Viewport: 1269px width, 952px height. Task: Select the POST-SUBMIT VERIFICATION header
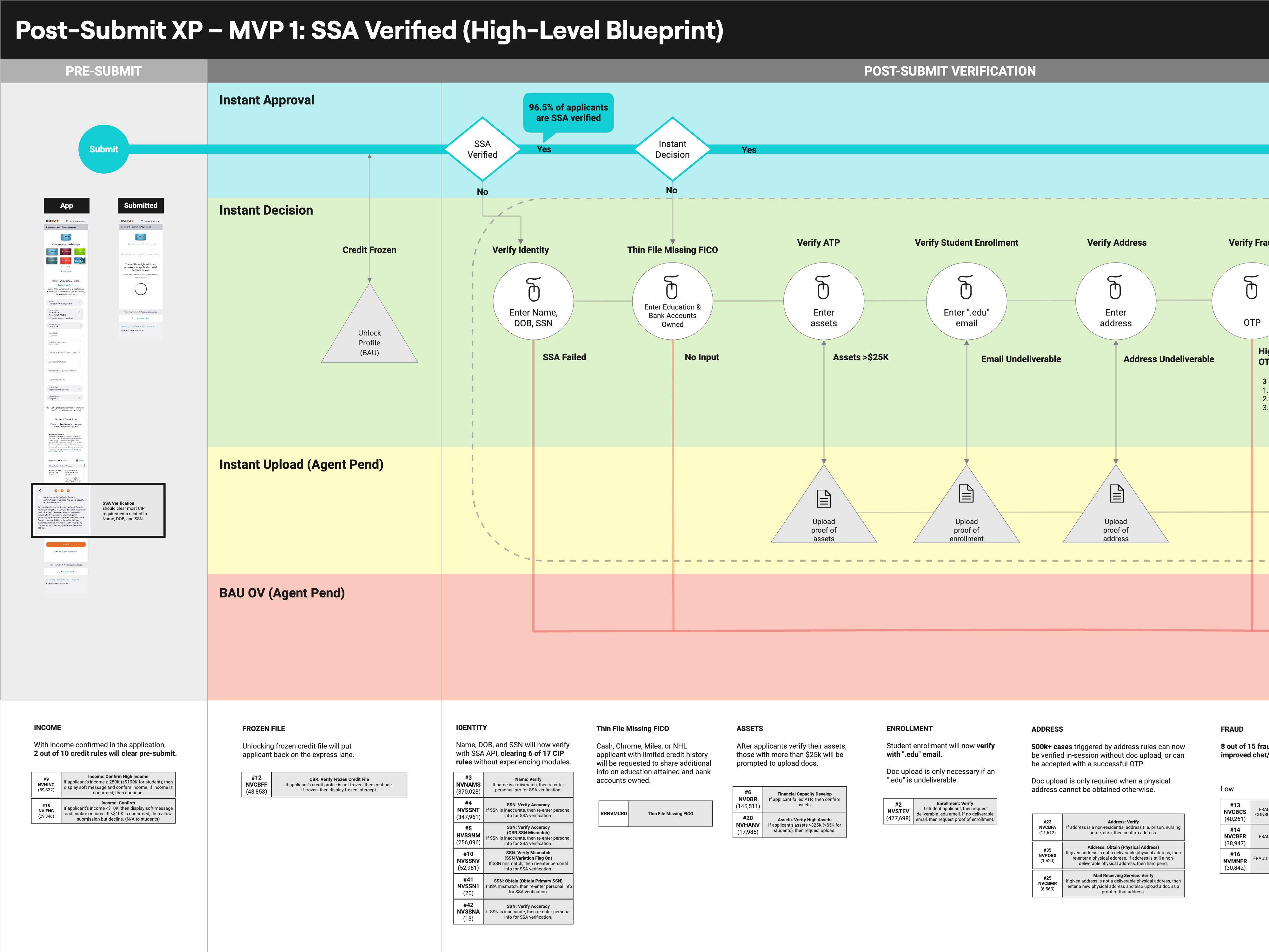click(949, 71)
